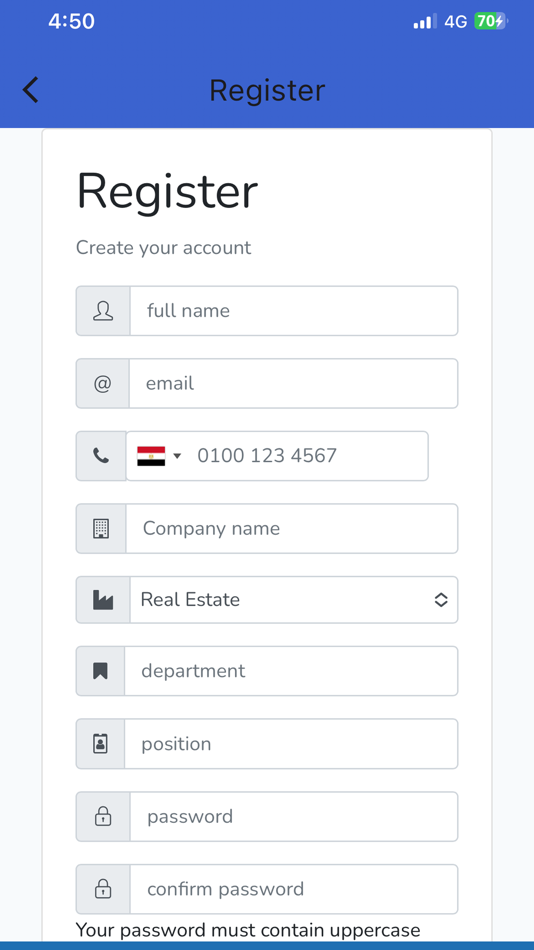Select the position input field
The height and width of the screenshot is (950, 534).
pyautogui.click(x=291, y=744)
